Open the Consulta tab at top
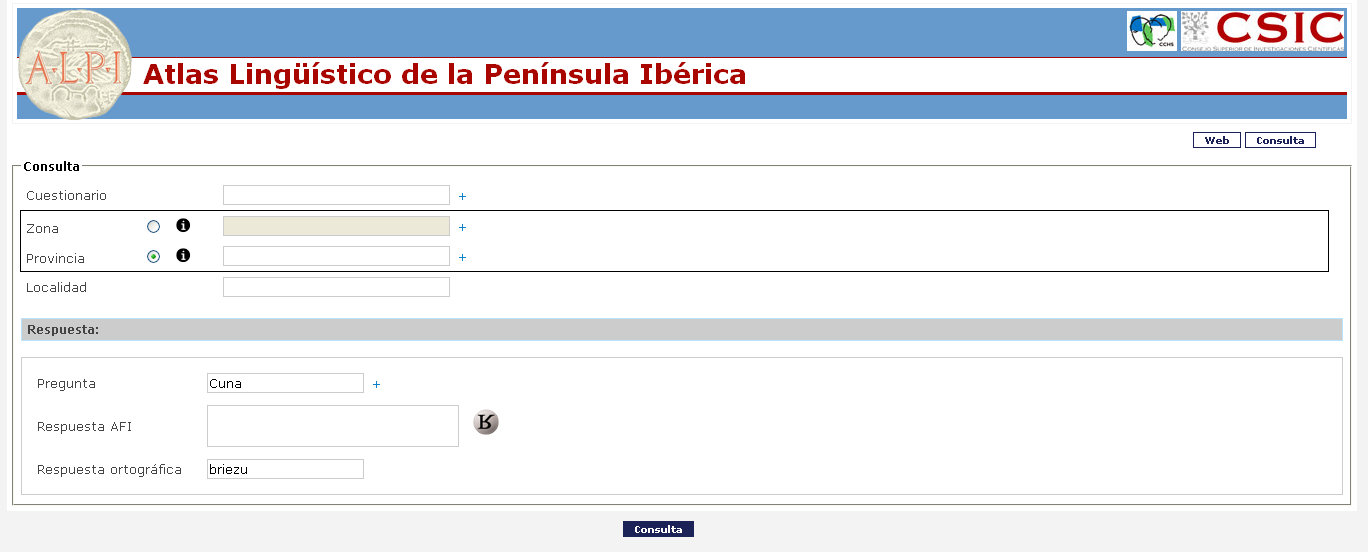 tap(1280, 140)
